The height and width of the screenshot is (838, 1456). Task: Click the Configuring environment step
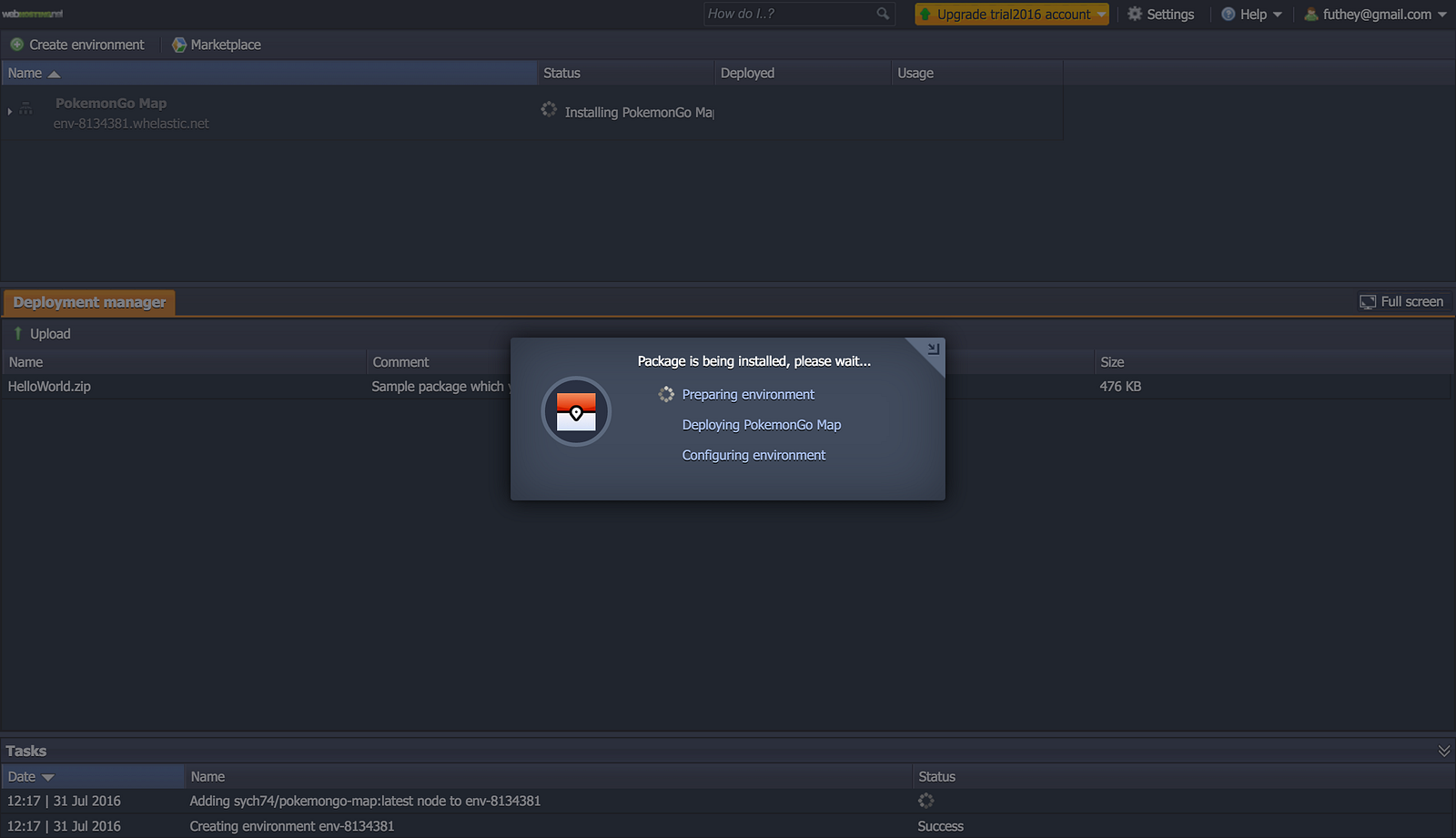pos(753,455)
